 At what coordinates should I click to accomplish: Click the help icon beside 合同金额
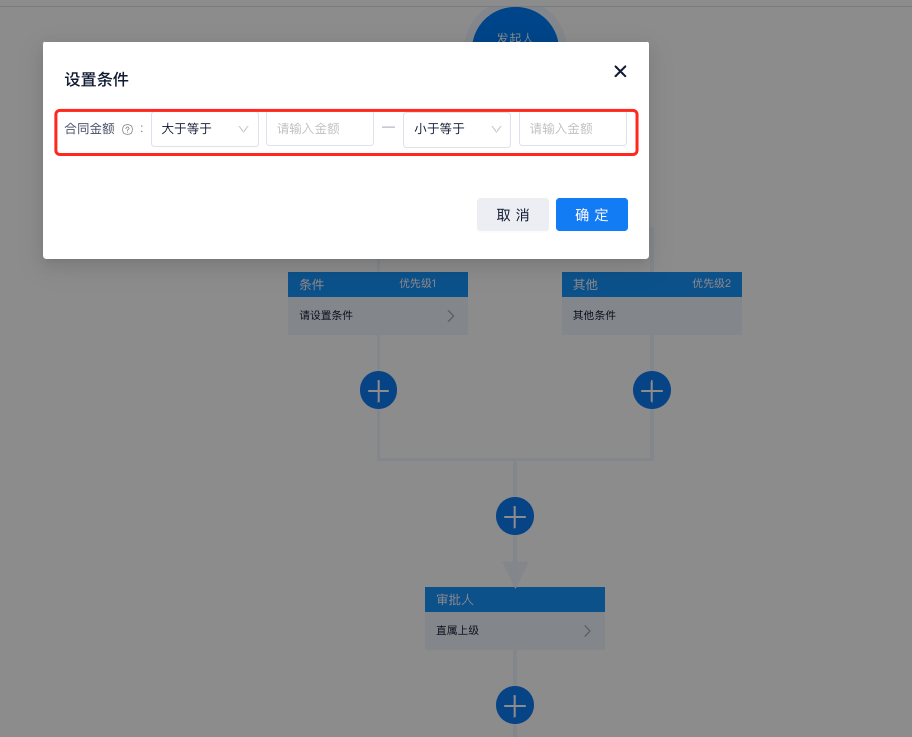(127, 129)
